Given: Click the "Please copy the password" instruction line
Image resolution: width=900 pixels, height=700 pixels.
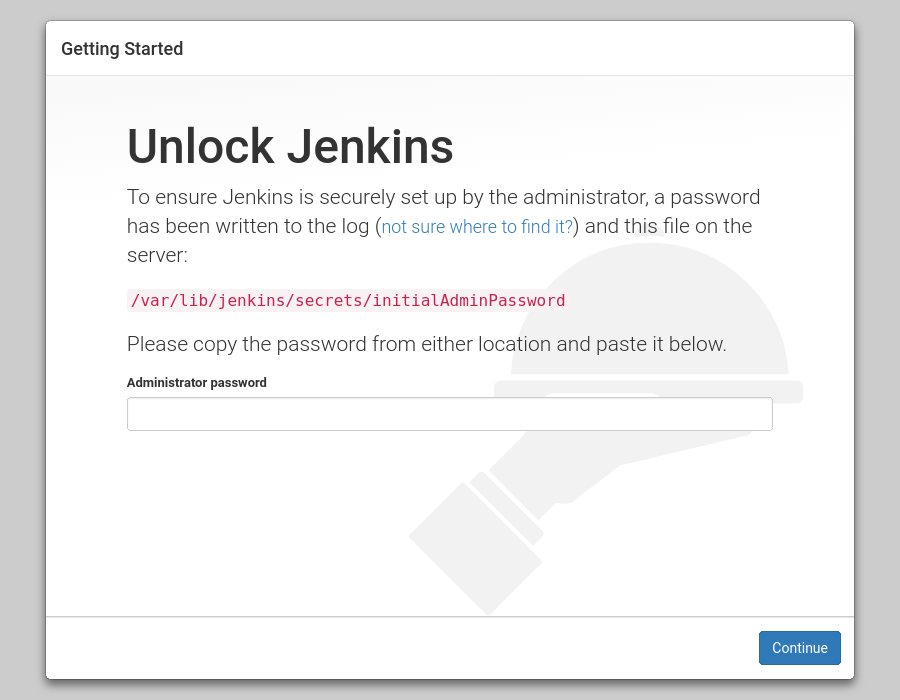Looking at the screenshot, I should pyautogui.click(x=426, y=344).
